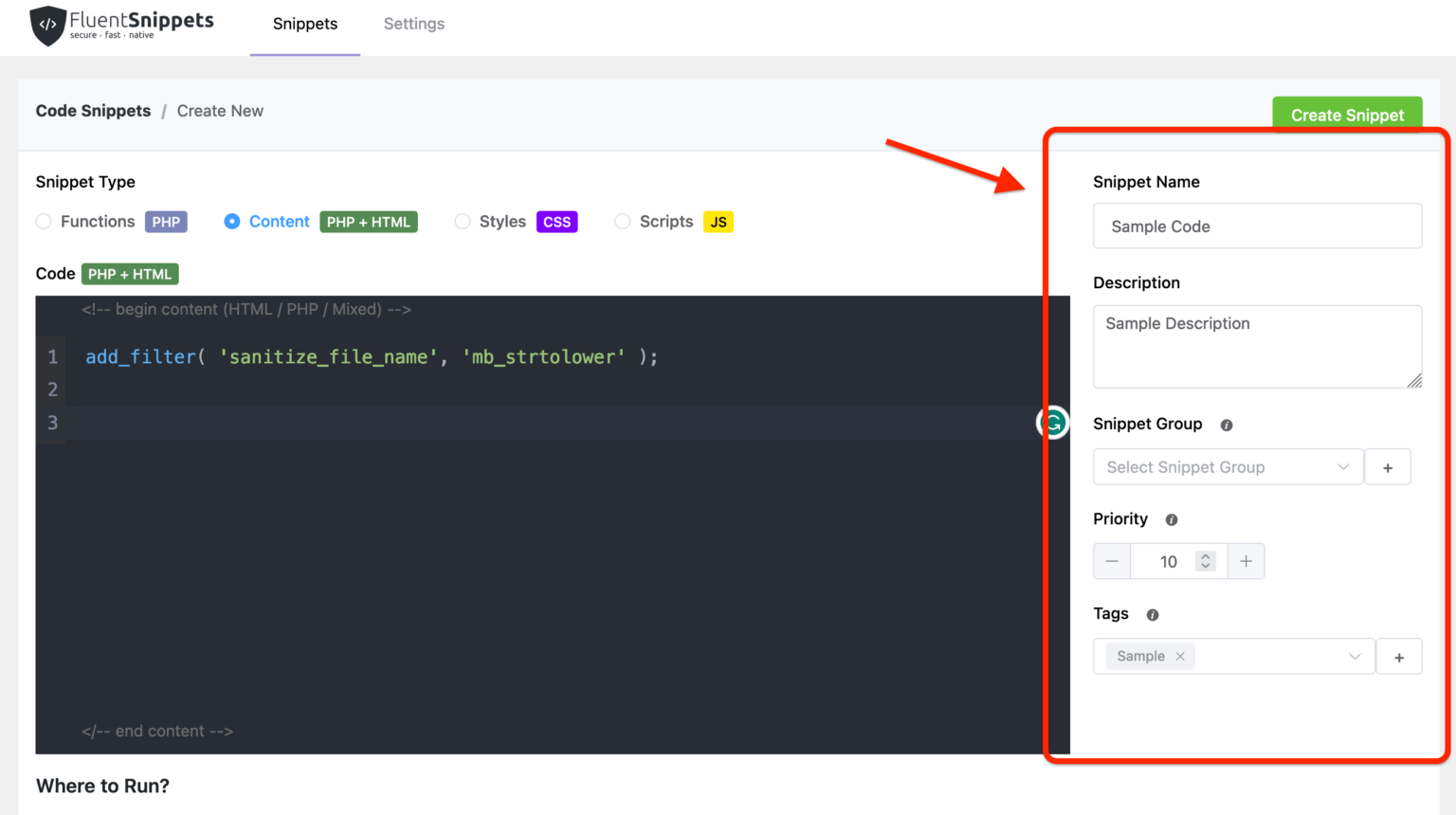Screen dimensions: 1456x815
Task: Click the info icon beside Priority
Action: (1171, 519)
